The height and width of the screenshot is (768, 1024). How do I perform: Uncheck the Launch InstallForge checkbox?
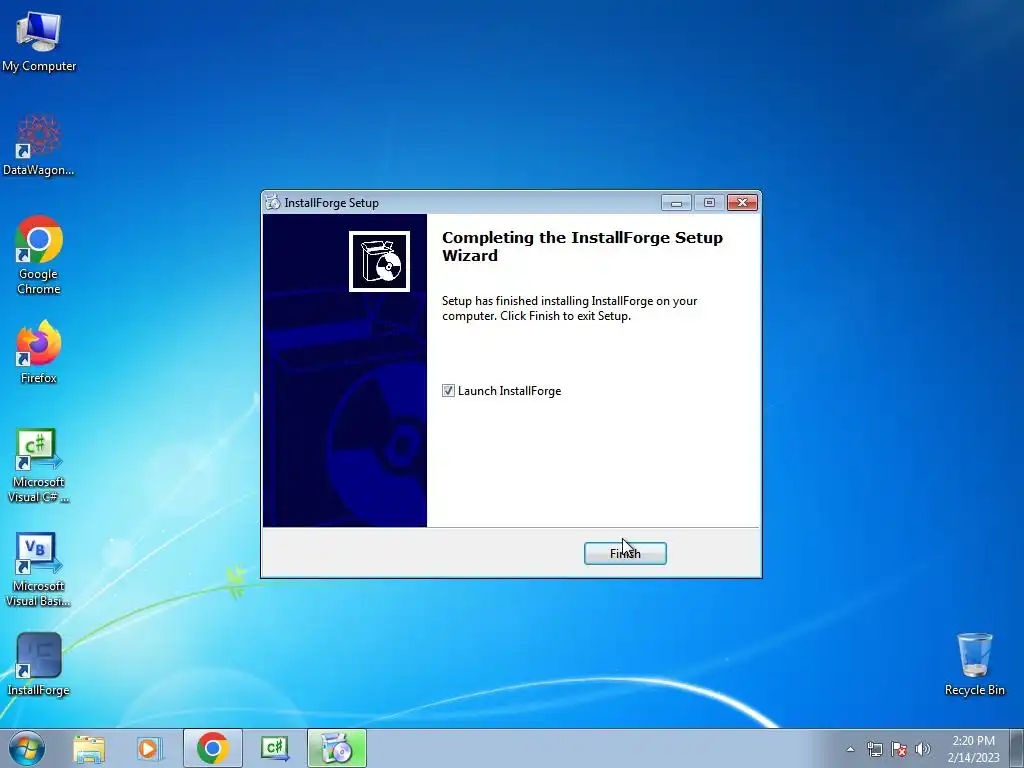click(x=448, y=391)
